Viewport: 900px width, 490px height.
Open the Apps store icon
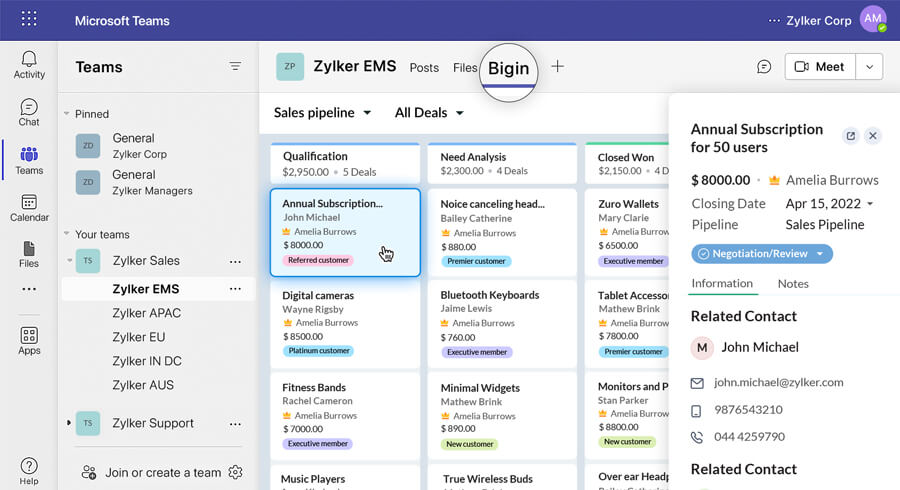(x=29, y=341)
